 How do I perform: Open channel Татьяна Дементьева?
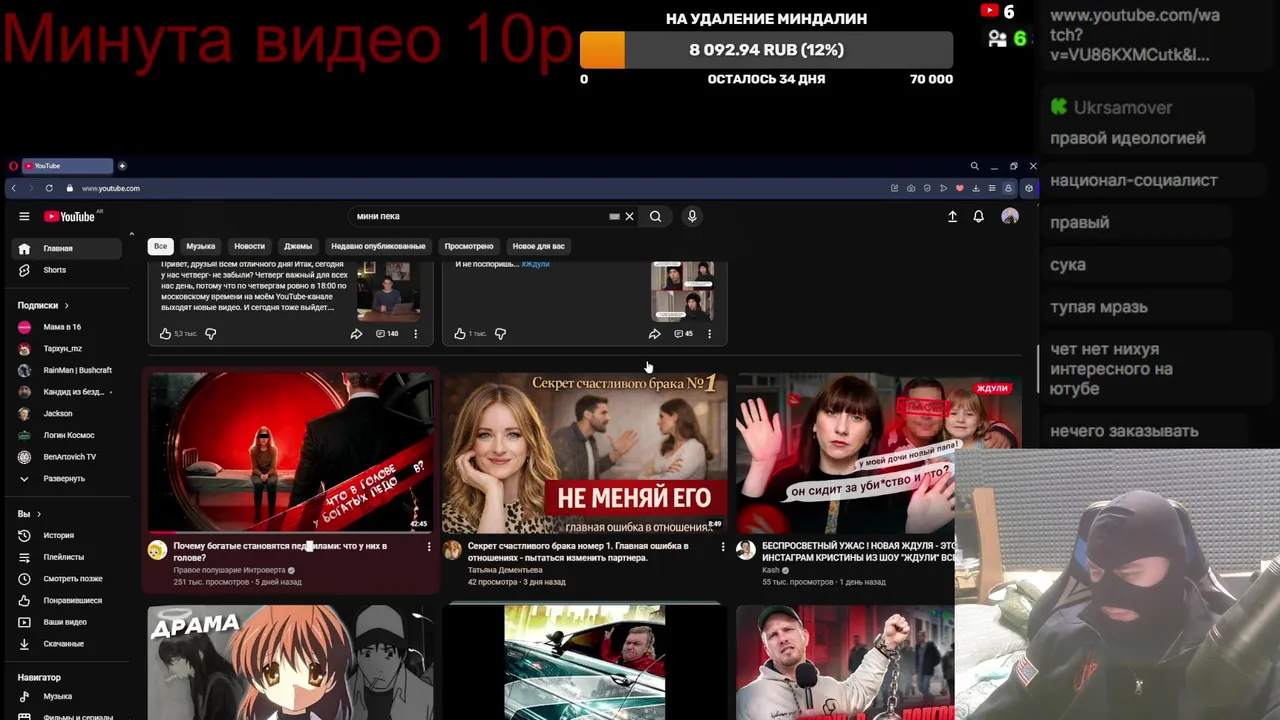505,570
